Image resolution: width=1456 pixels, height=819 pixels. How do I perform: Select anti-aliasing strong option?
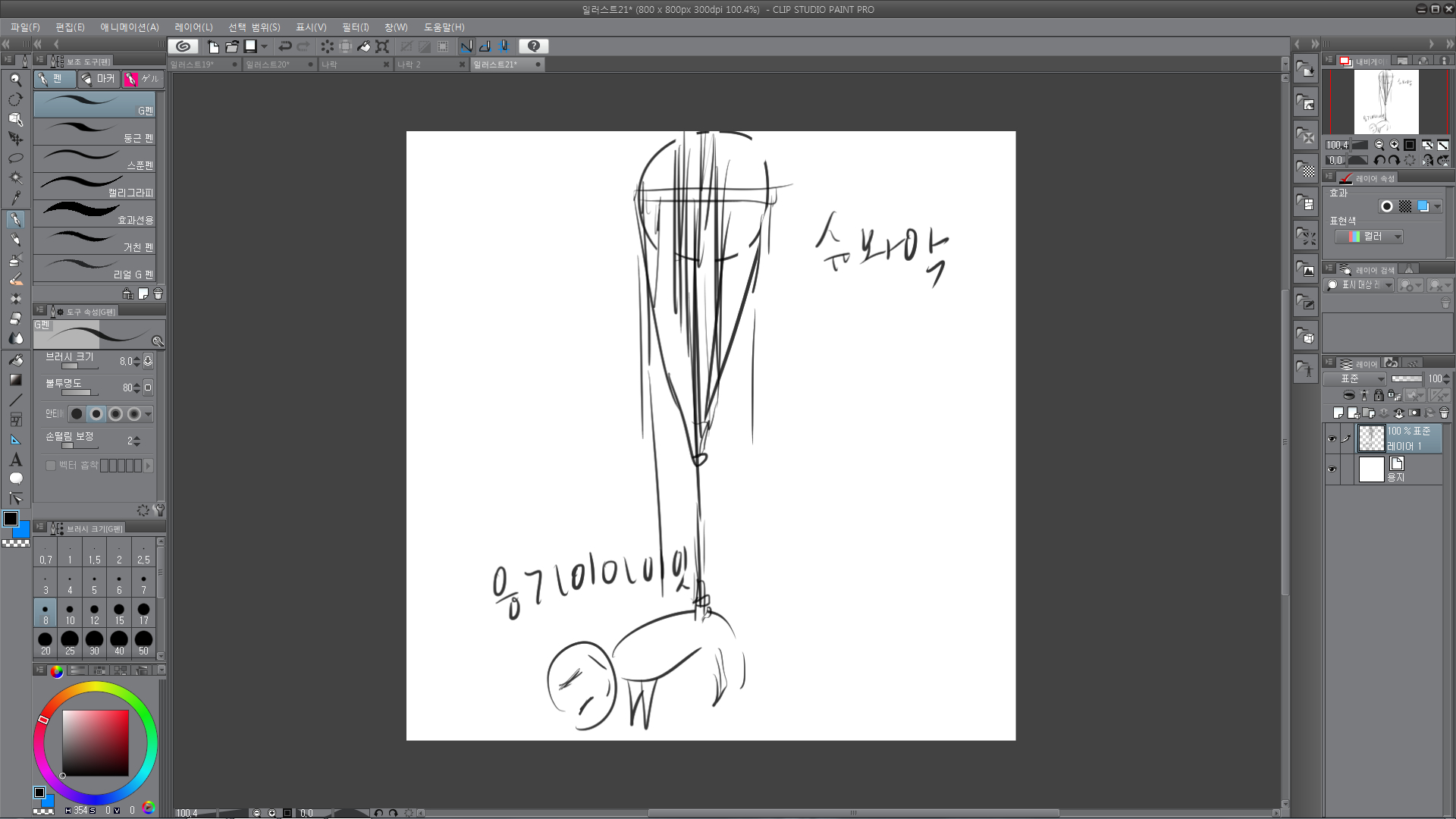tap(134, 414)
